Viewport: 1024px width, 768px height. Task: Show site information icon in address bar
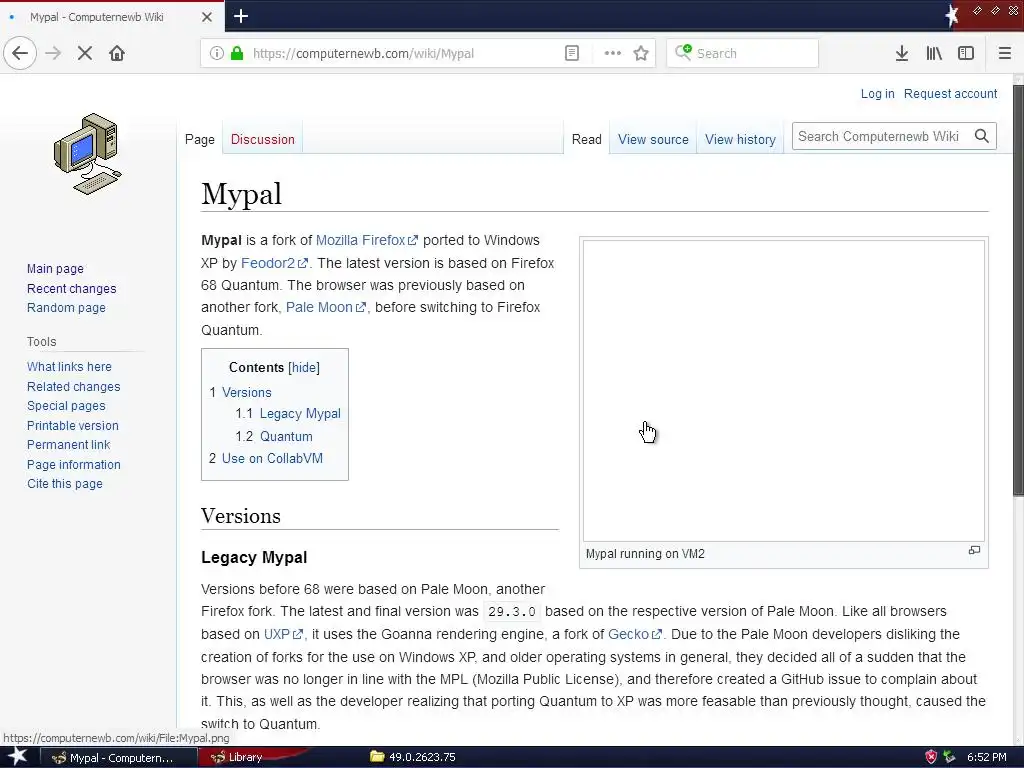pos(217,54)
